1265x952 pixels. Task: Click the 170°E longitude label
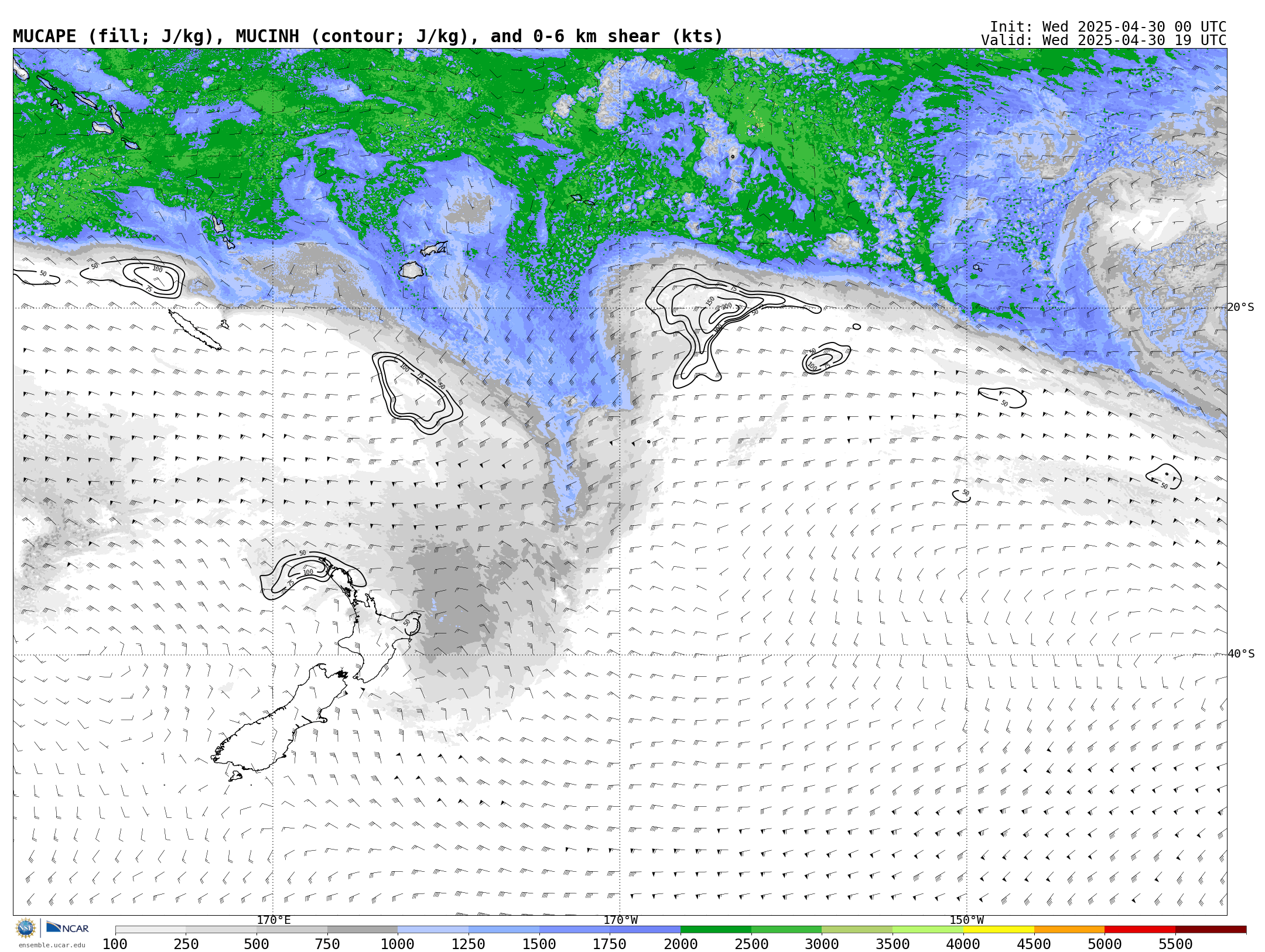click(273, 920)
